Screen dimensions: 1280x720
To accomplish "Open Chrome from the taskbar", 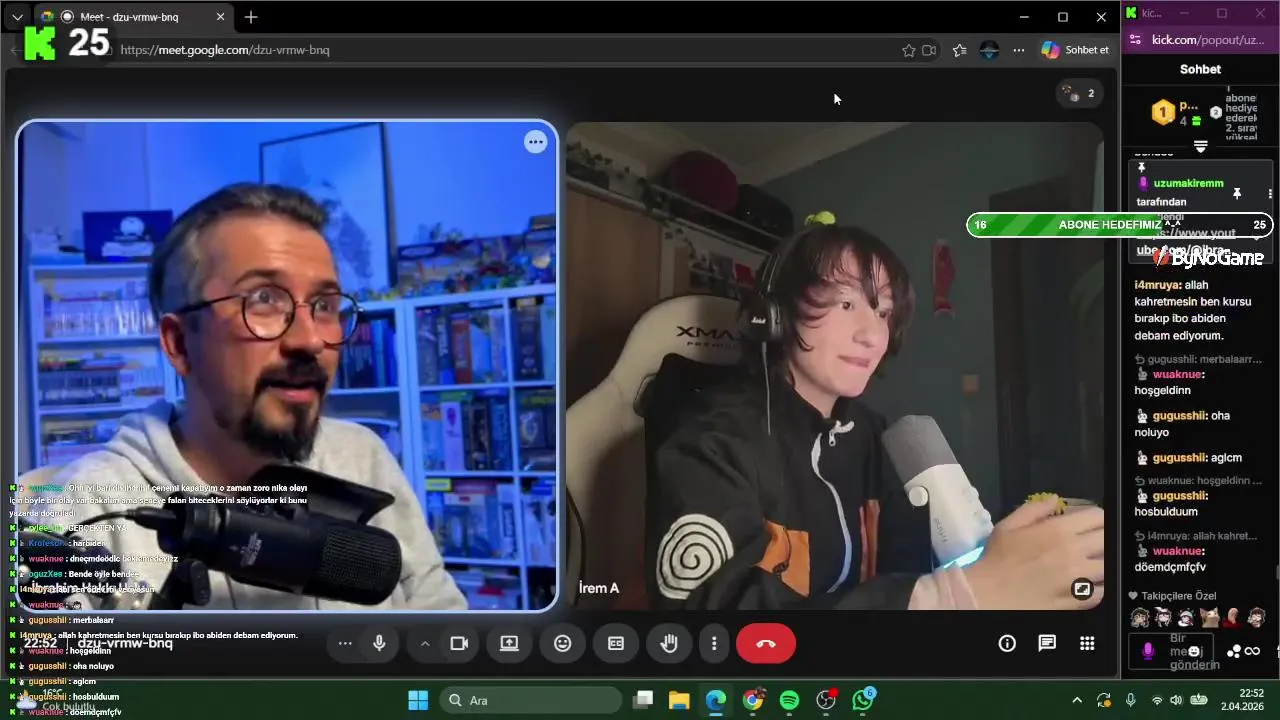I will [x=753, y=700].
